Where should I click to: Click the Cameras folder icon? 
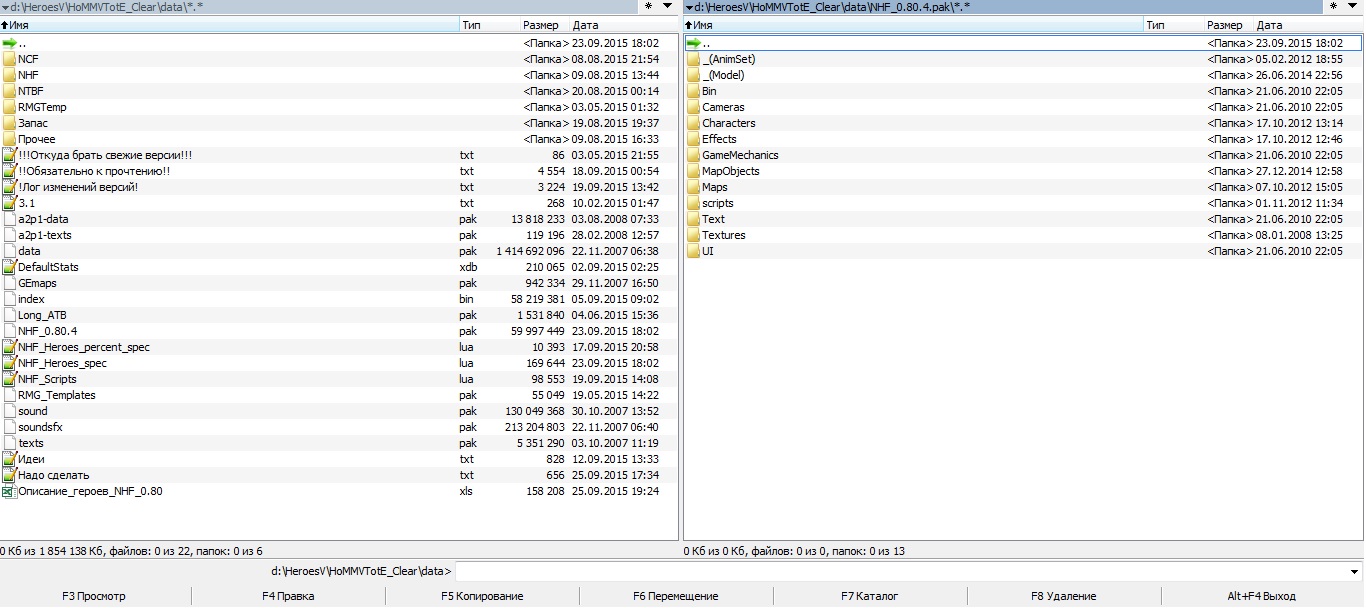pyautogui.click(x=694, y=107)
